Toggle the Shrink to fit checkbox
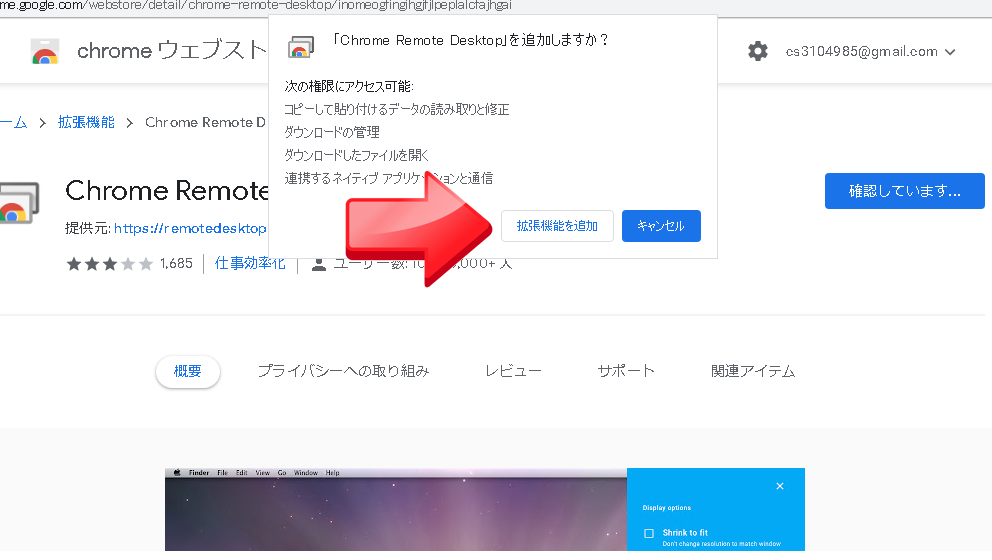 (x=648, y=533)
